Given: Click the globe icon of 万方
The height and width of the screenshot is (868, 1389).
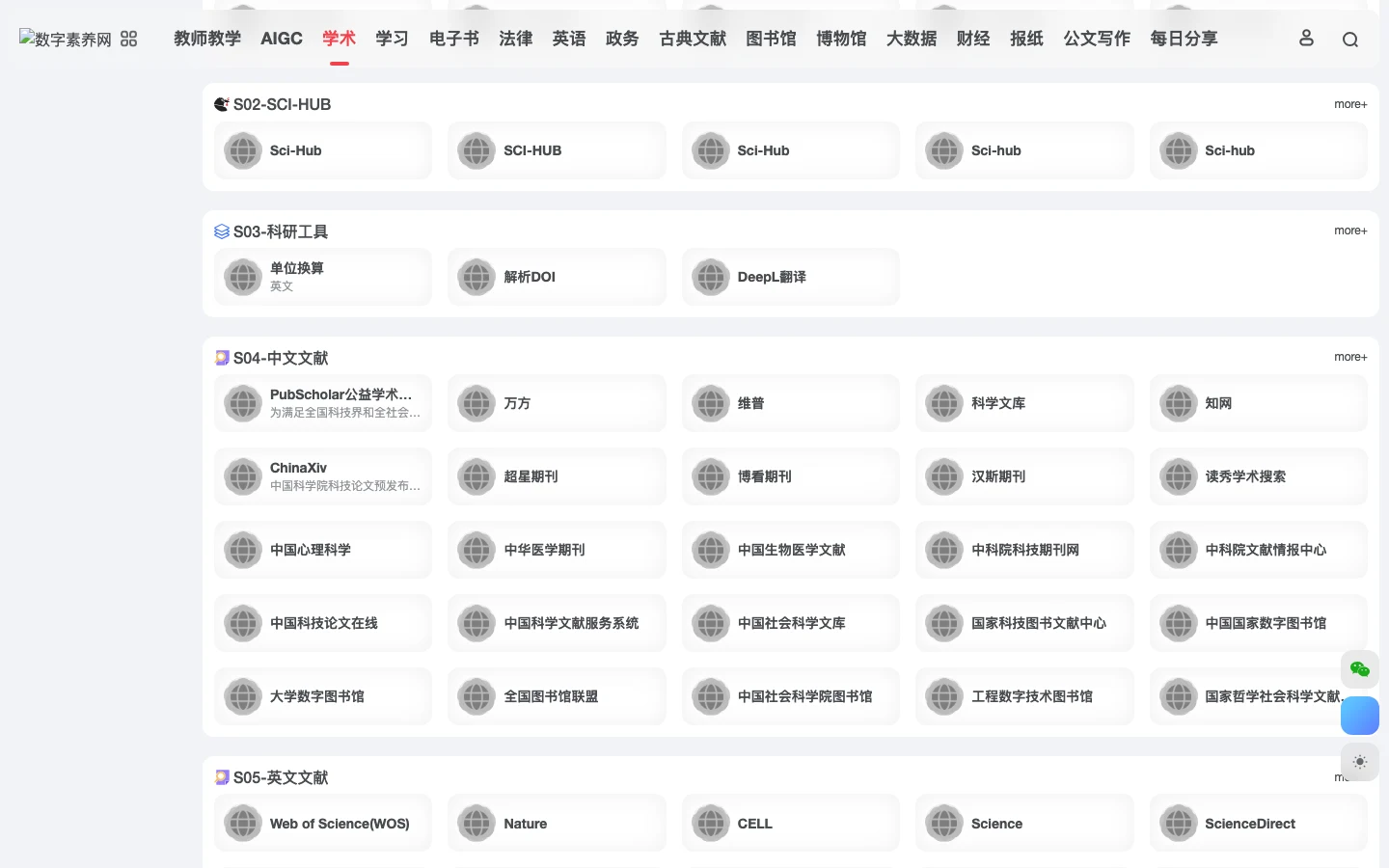Looking at the screenshot, I should (477, 403).
